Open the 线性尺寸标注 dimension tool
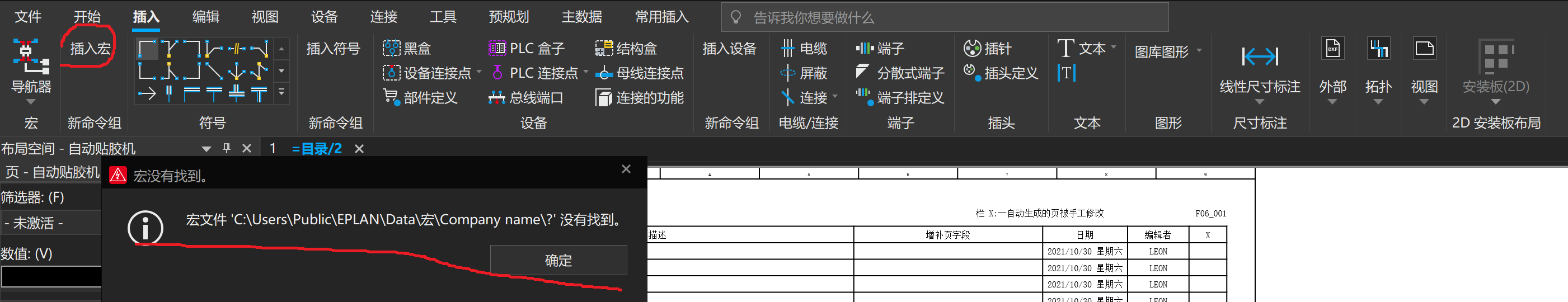 (x=1260, y=67)
